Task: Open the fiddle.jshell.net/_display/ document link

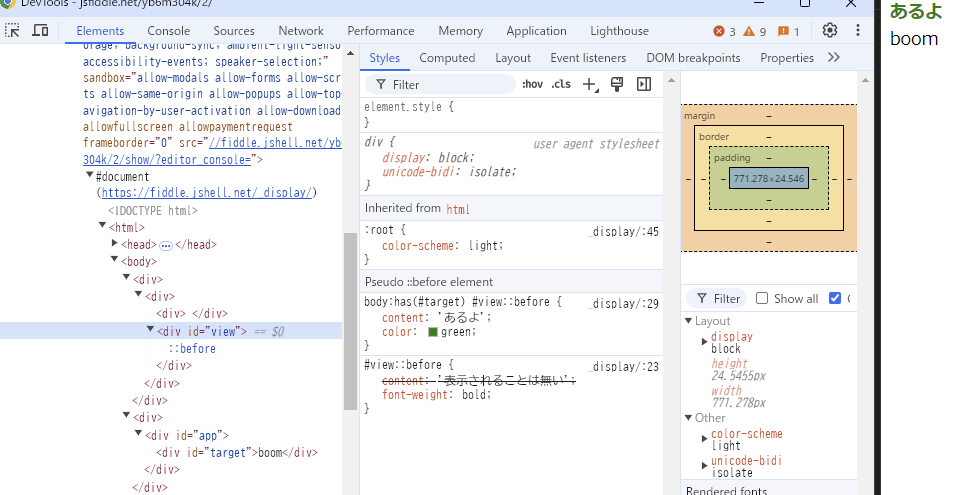Action: coord(207,193)
